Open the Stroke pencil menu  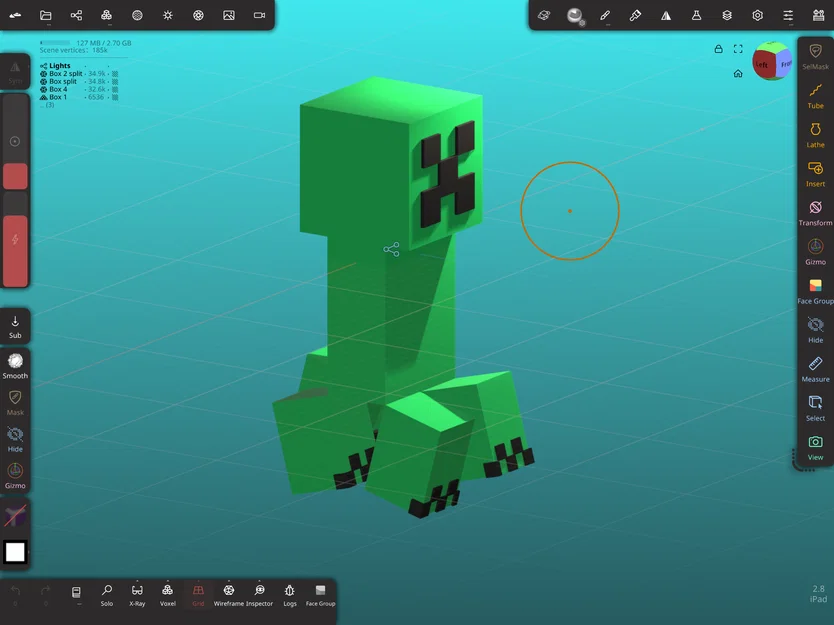[605, 15]
